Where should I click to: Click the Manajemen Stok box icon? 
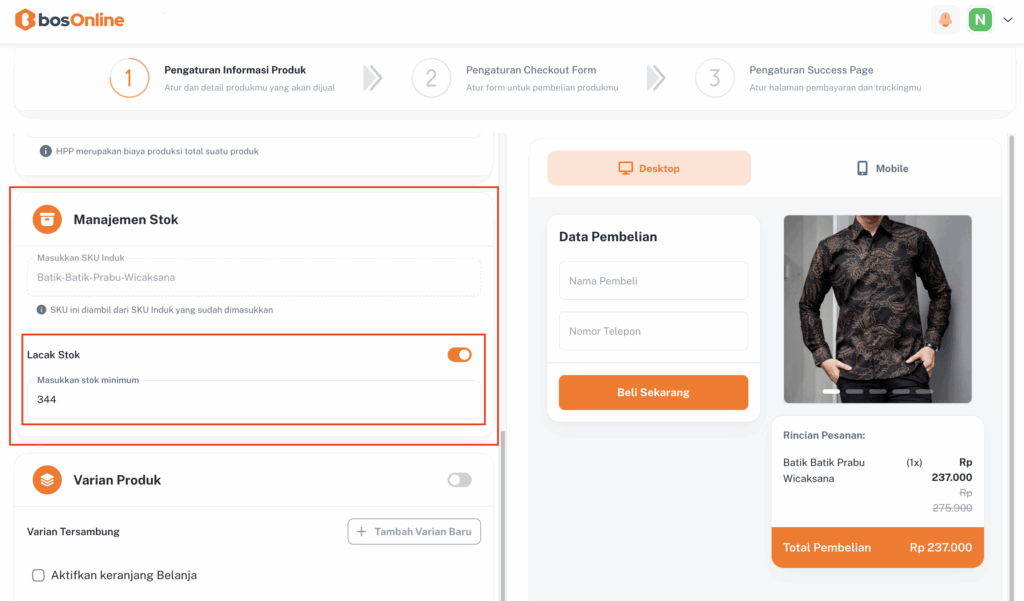click(47, 219)
